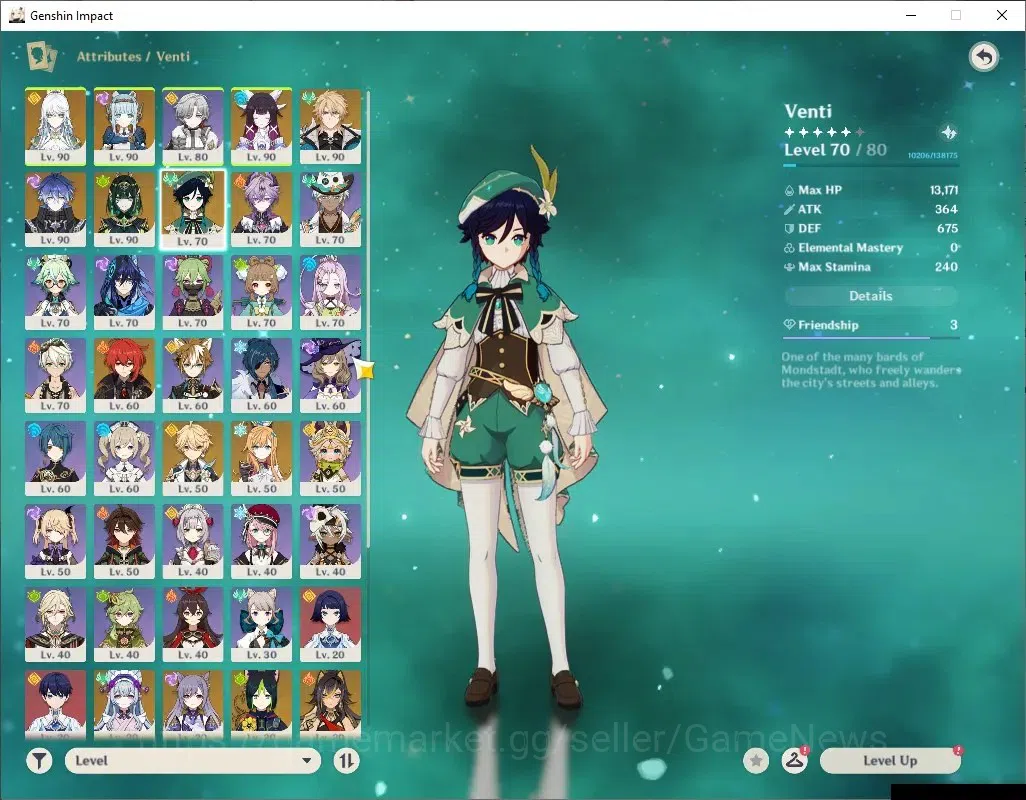This screenshot has width=1026, height=800.
Task: Select Fischl with eyepatch Lv. 50
Action: pyautogui.click(x=56, y=542)
